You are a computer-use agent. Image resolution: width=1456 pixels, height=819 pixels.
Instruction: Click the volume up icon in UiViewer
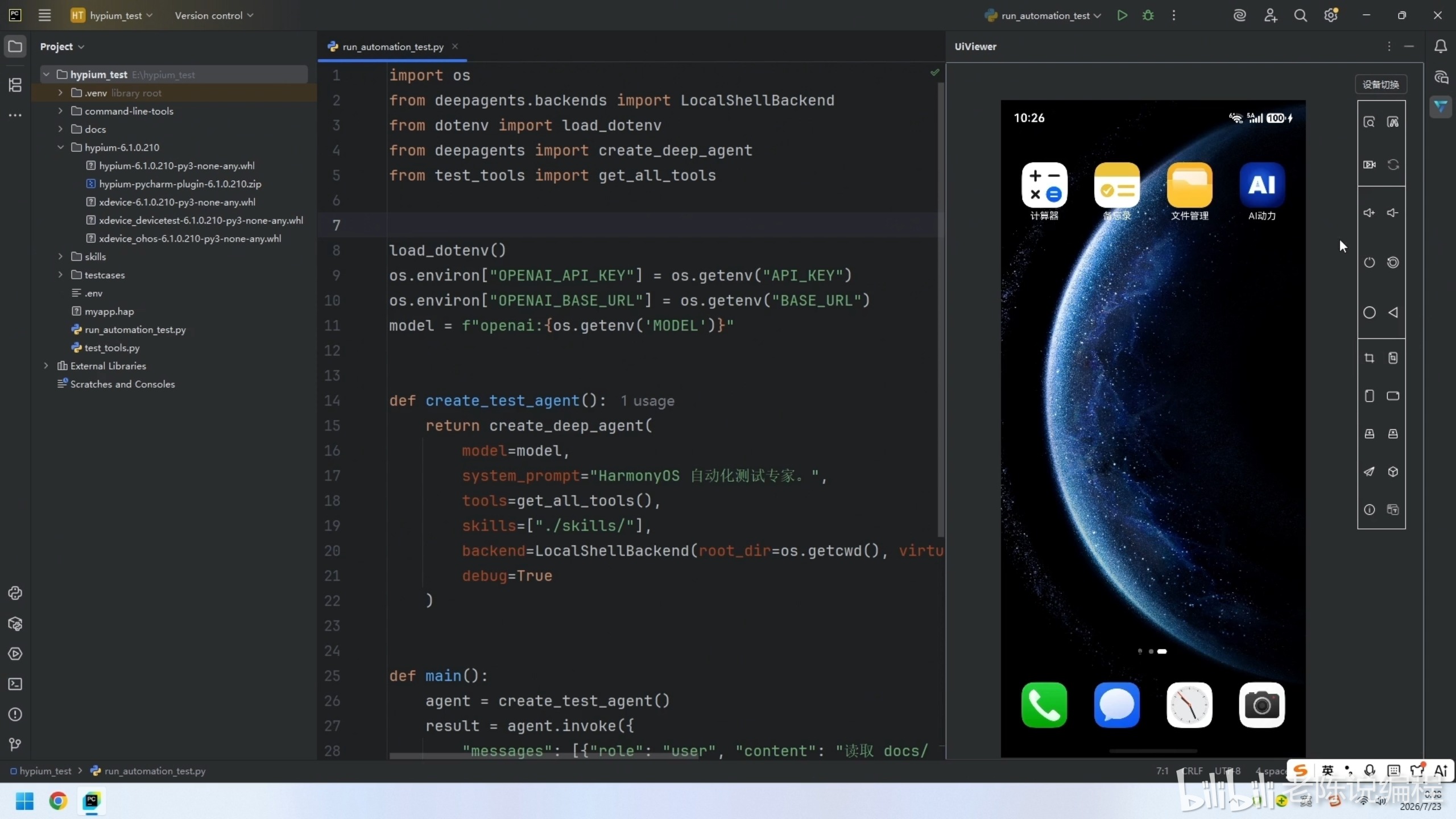coord(1369,213)
